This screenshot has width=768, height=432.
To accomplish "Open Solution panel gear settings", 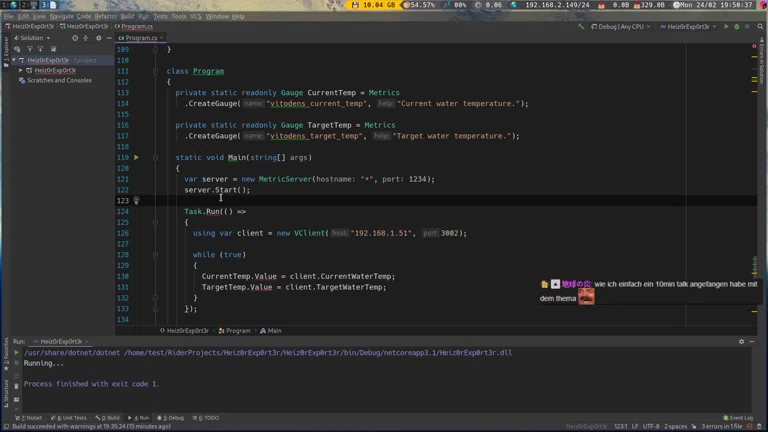I will pos(98,38).
